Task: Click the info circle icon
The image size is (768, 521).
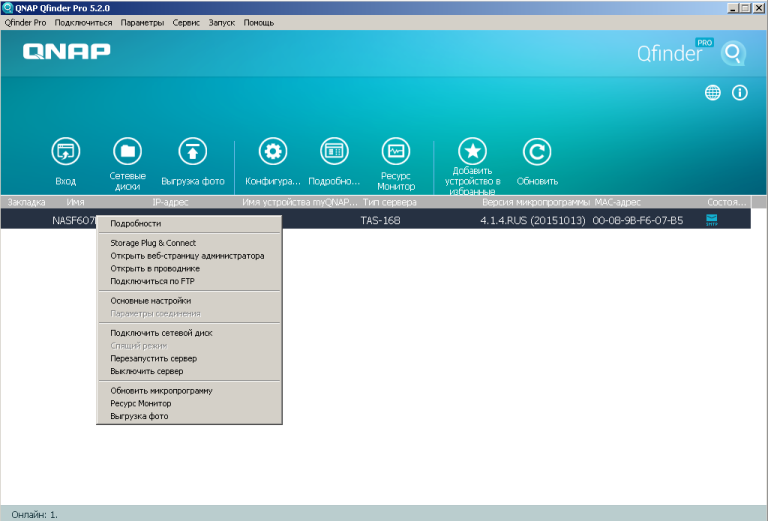Action: click(x=740, y=93)
